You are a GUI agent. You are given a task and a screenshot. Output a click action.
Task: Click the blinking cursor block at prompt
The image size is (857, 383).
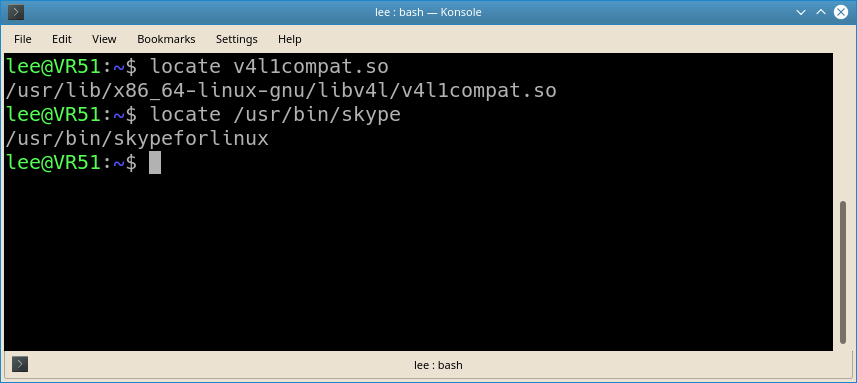[155, 163]
